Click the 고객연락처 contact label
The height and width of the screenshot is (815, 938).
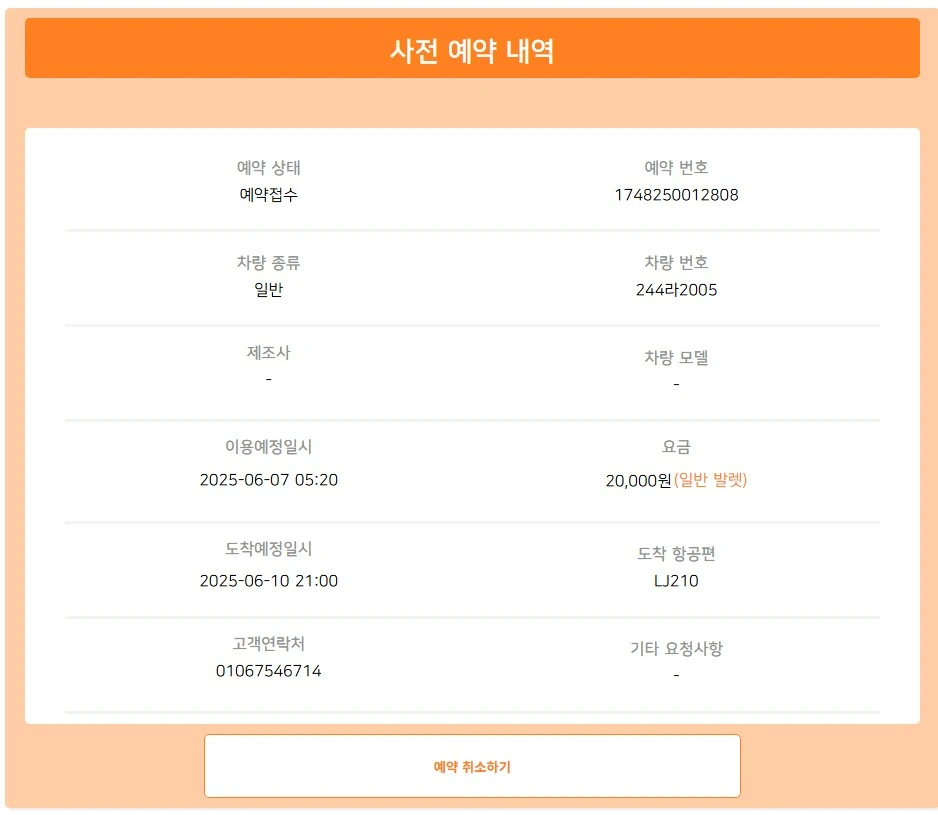(x=267, y=648)
